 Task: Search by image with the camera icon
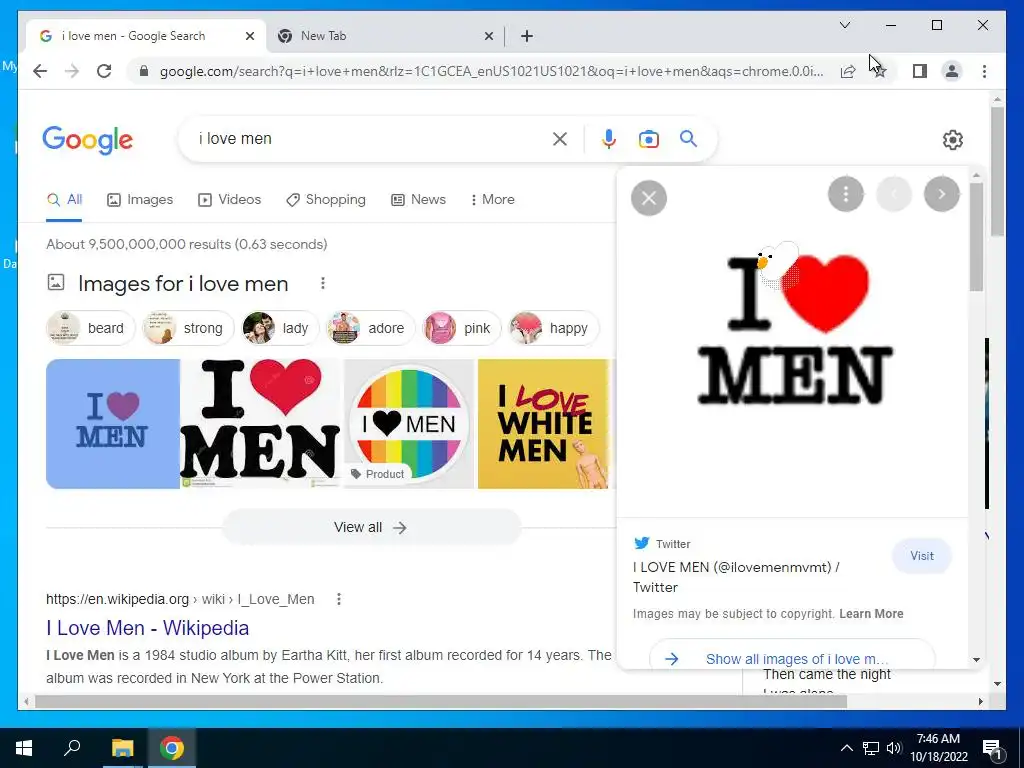click(x=648, y=139)
